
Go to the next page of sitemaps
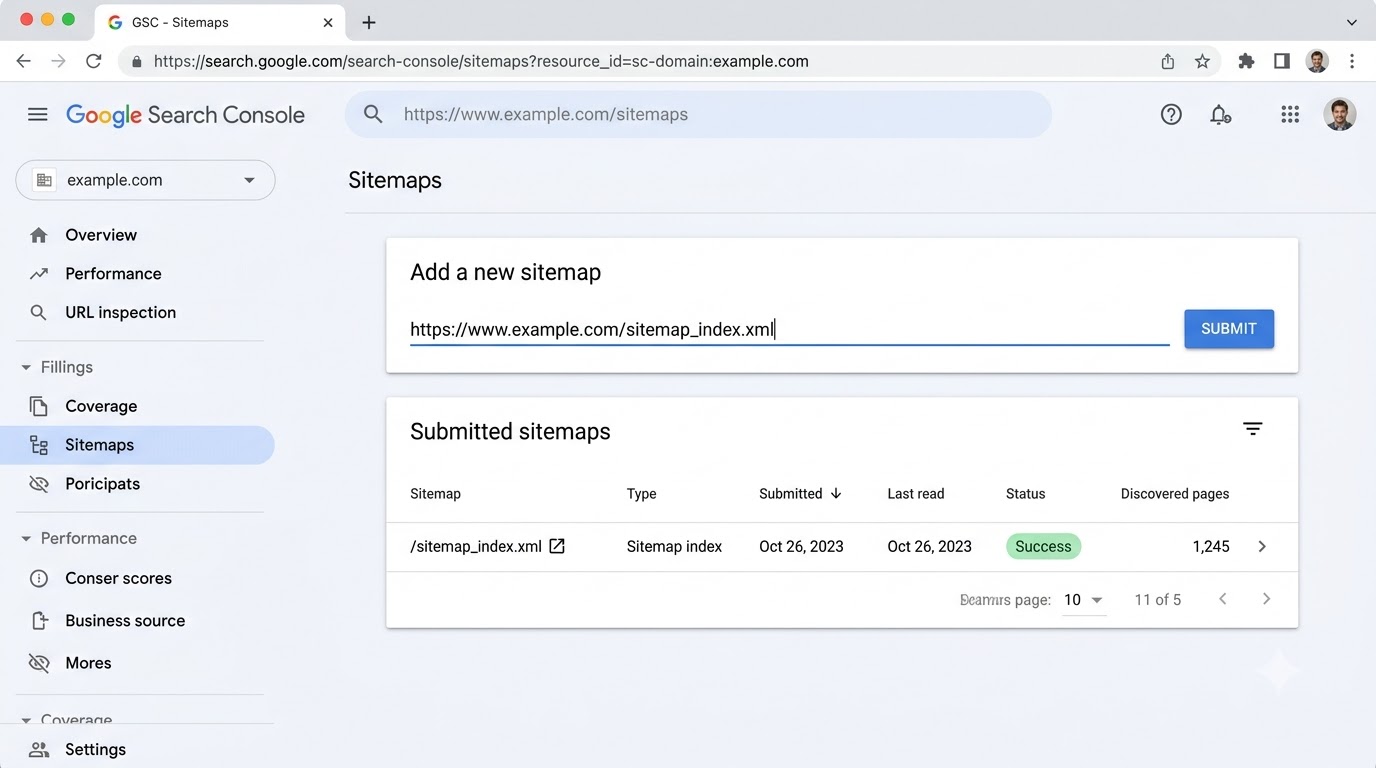[x=1266, y=599]
